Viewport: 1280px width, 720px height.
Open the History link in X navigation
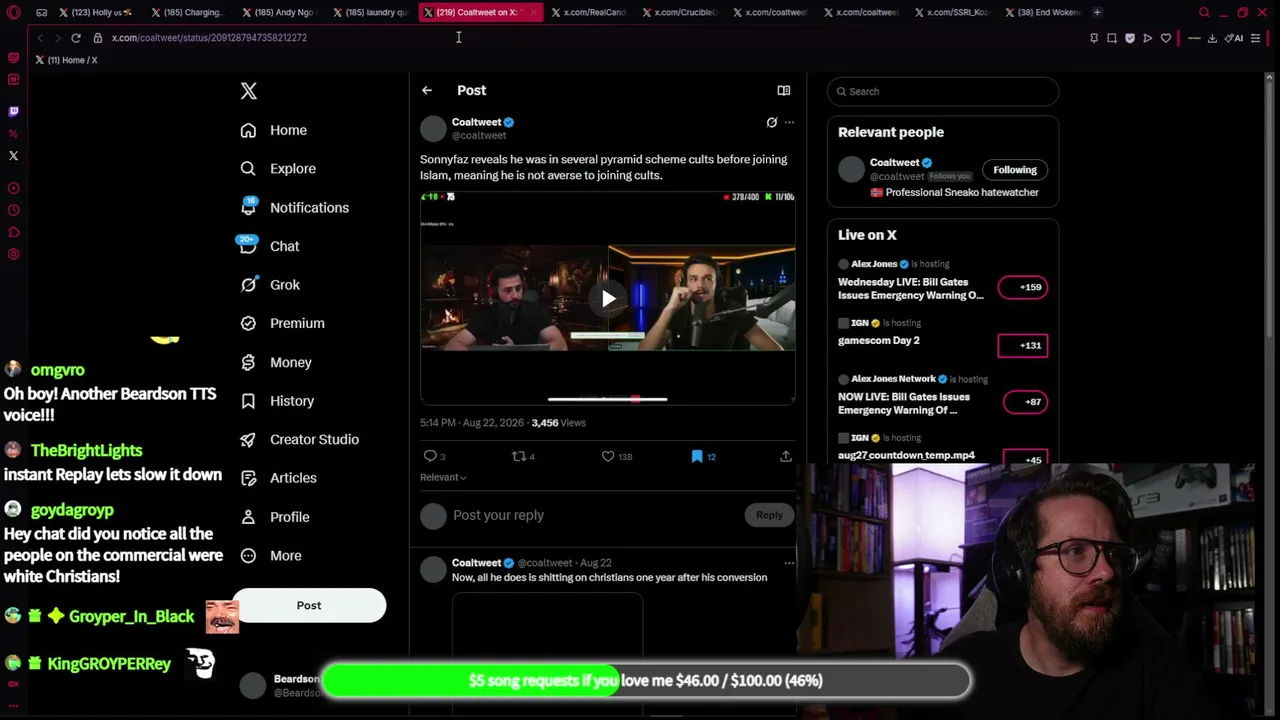[278, 401]
